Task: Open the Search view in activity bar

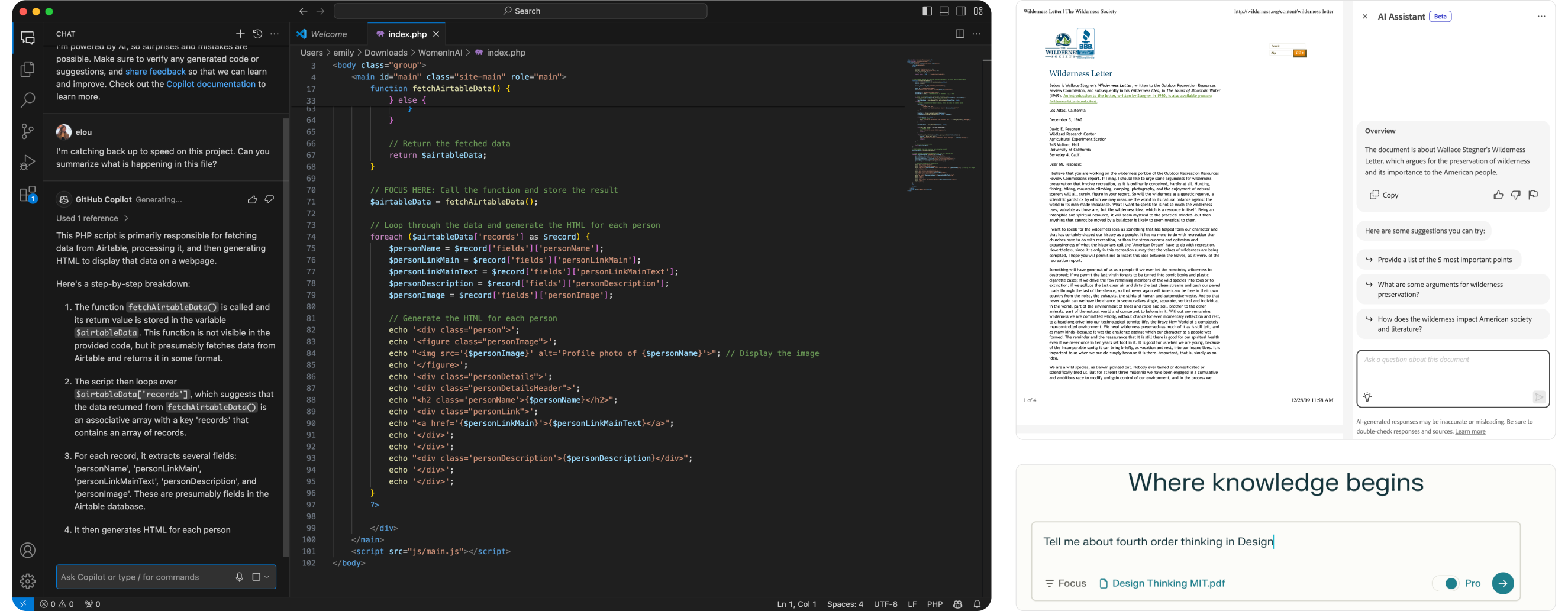Action: [x=27, y=101]
